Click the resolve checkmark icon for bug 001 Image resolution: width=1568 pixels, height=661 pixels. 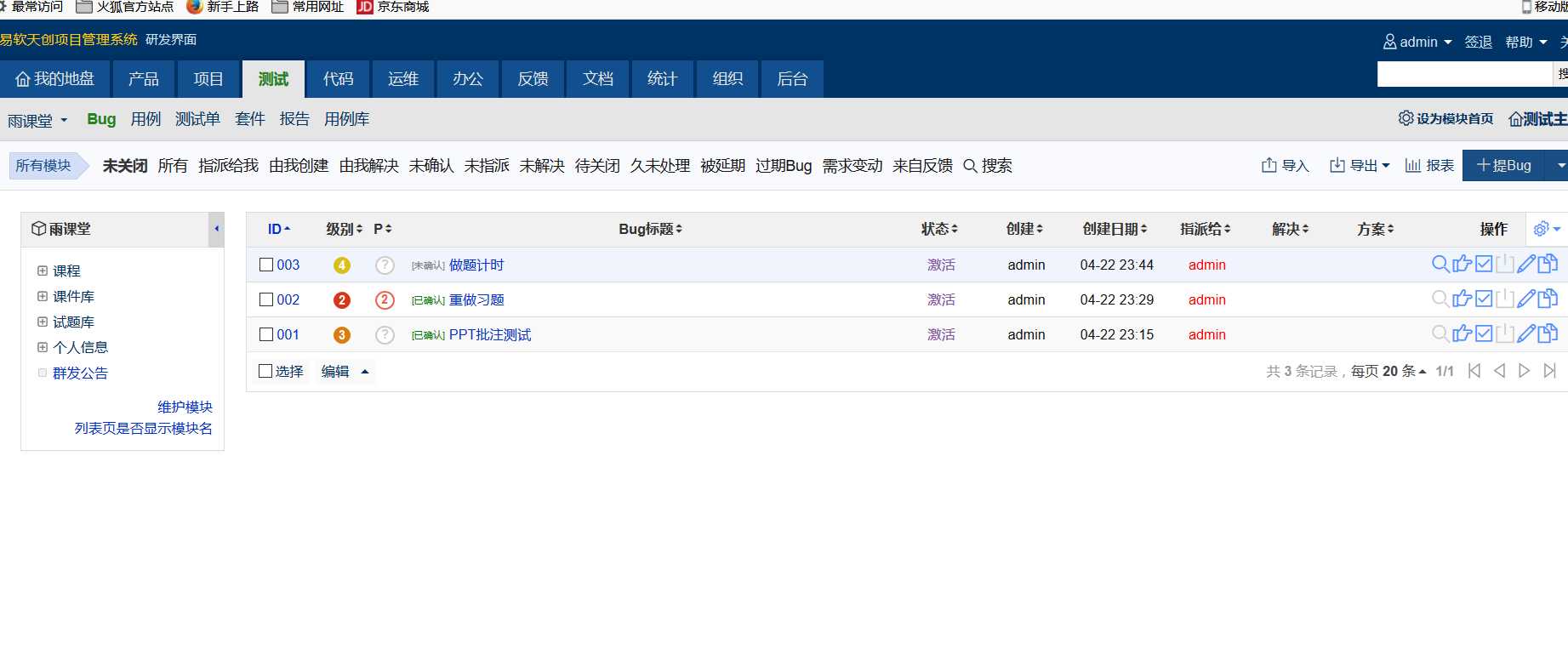click(x=1484, y=333)
